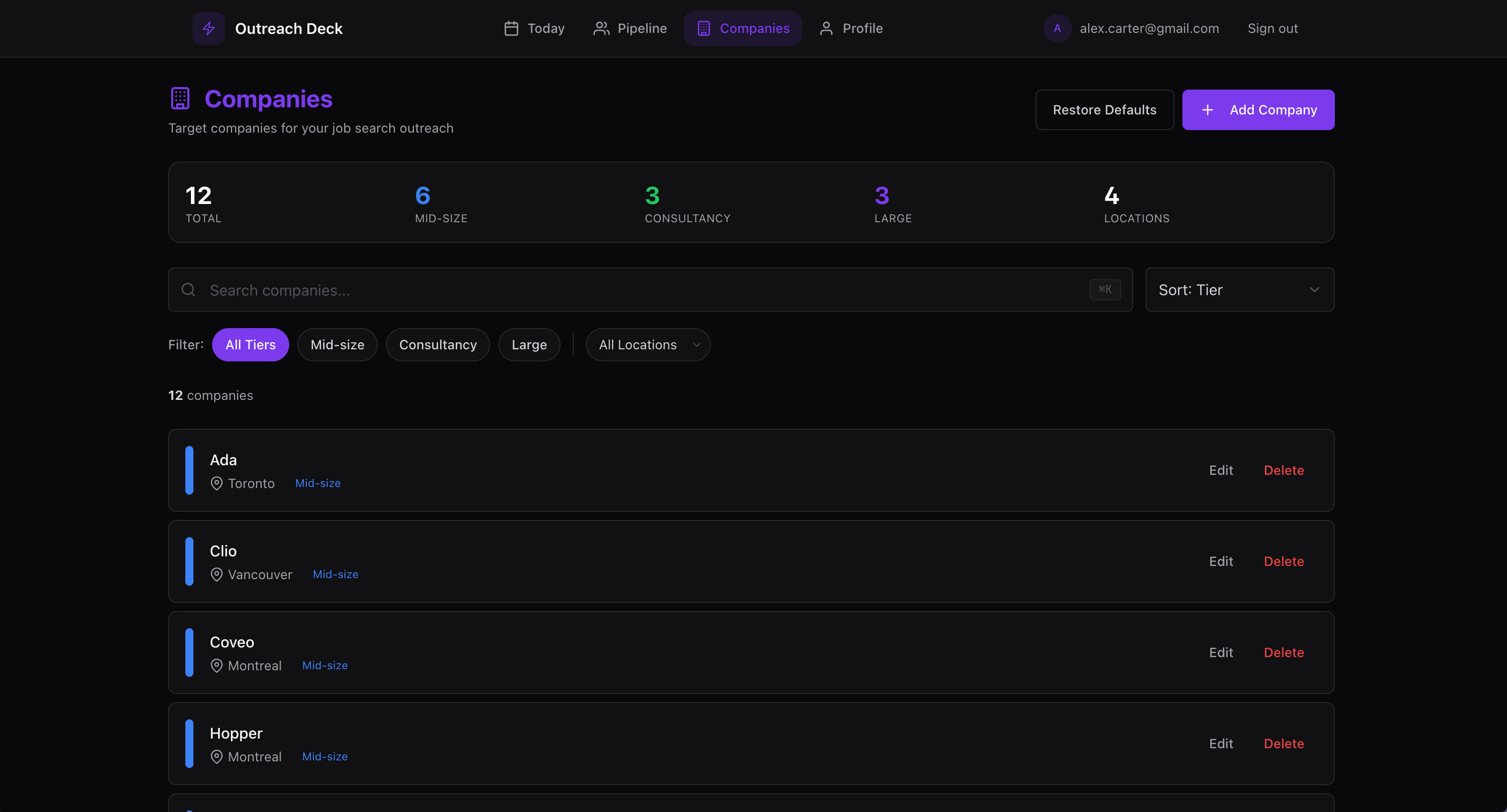
Task: Click the location pin in Hopper row
Action: (216, 757)
